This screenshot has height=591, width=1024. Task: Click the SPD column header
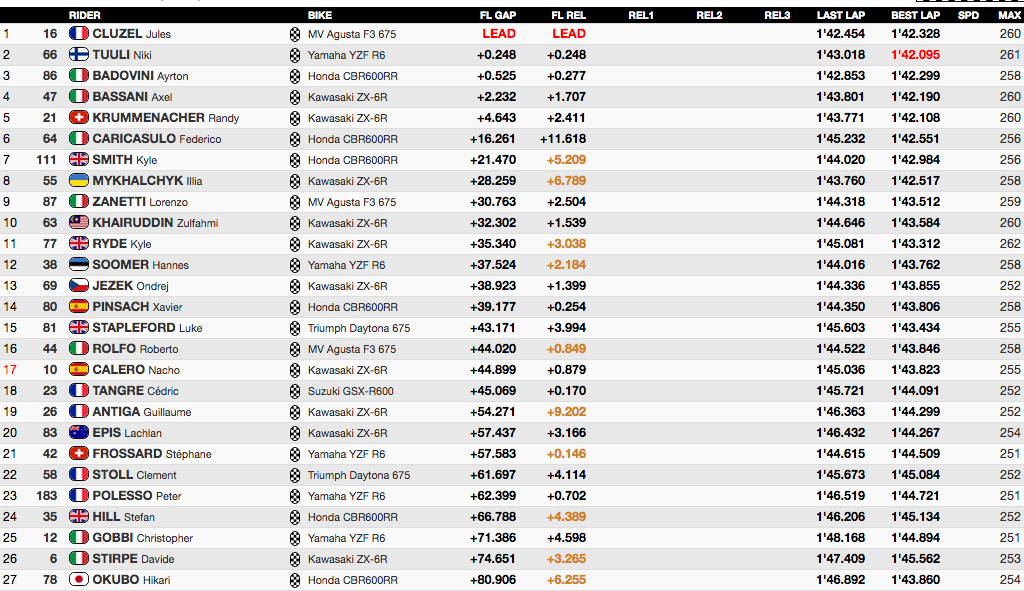[x=968, y=14]
